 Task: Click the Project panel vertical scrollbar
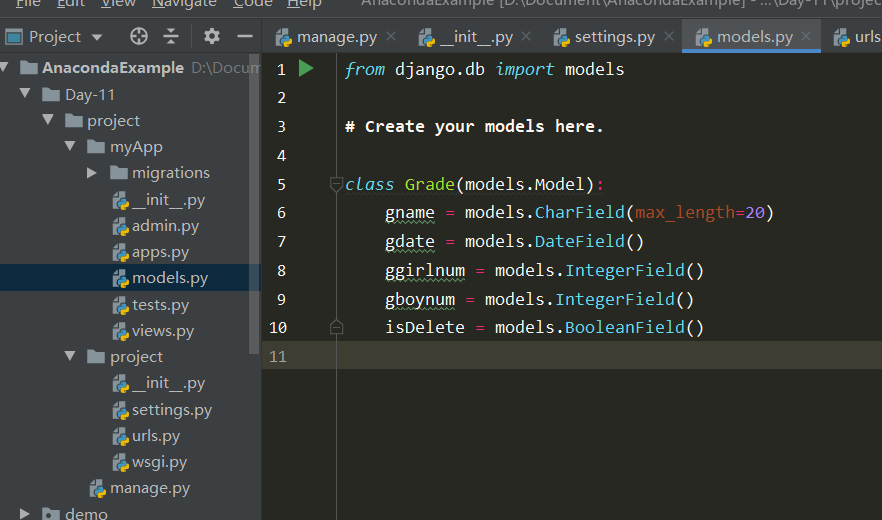pos(254,204)
